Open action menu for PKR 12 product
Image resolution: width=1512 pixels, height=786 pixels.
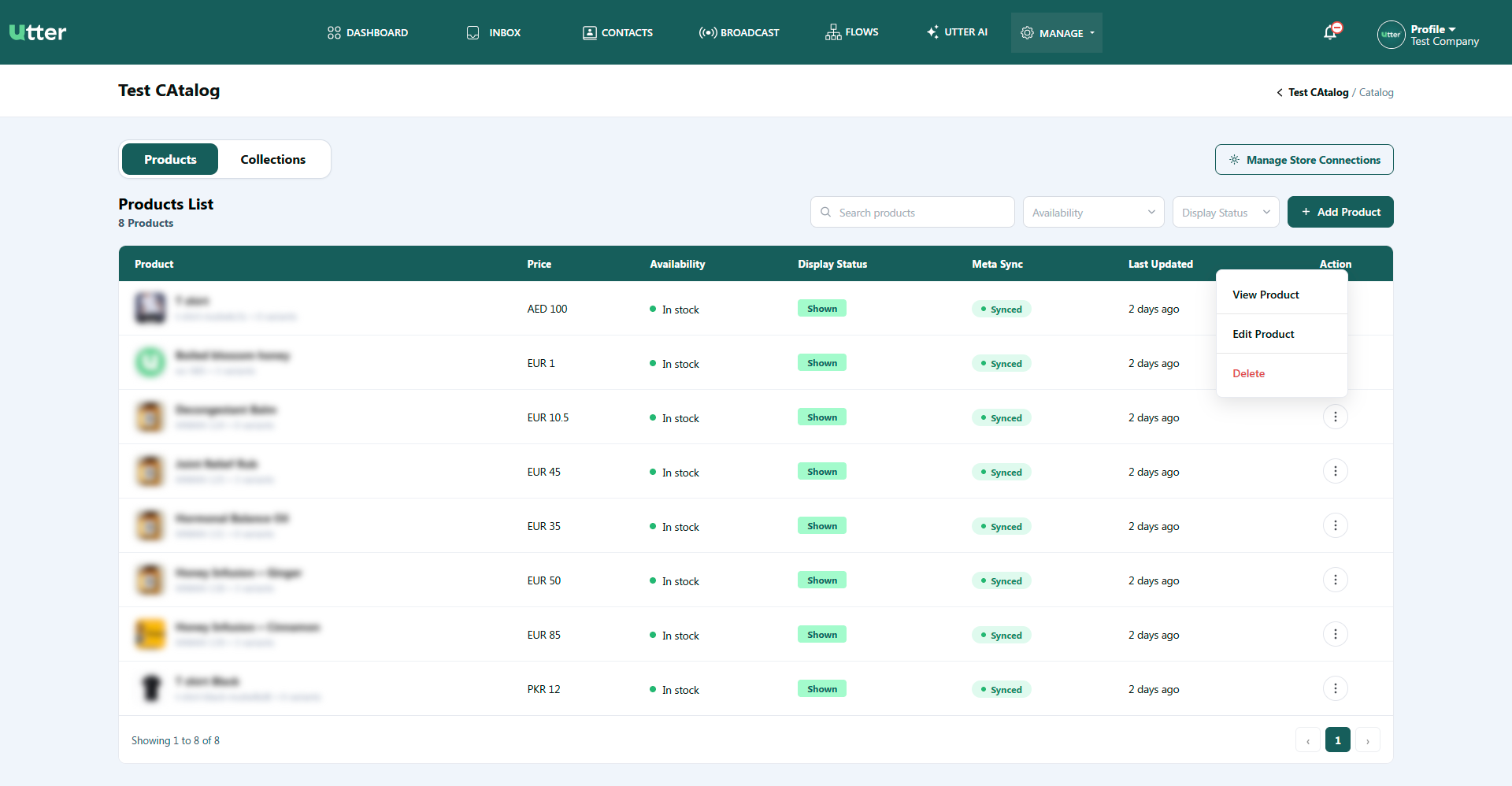[1335, 688]
